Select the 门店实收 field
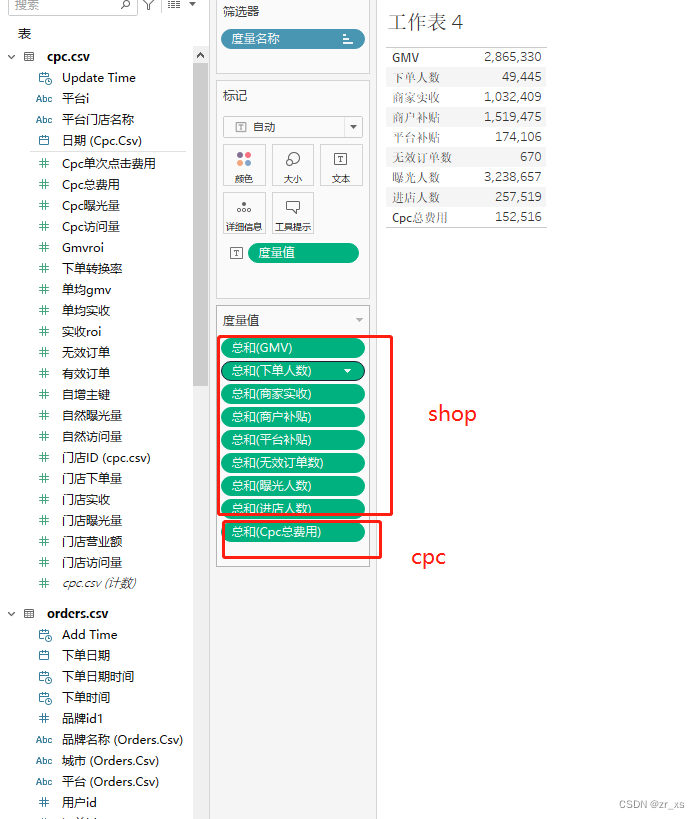 (x=86, y=499)
